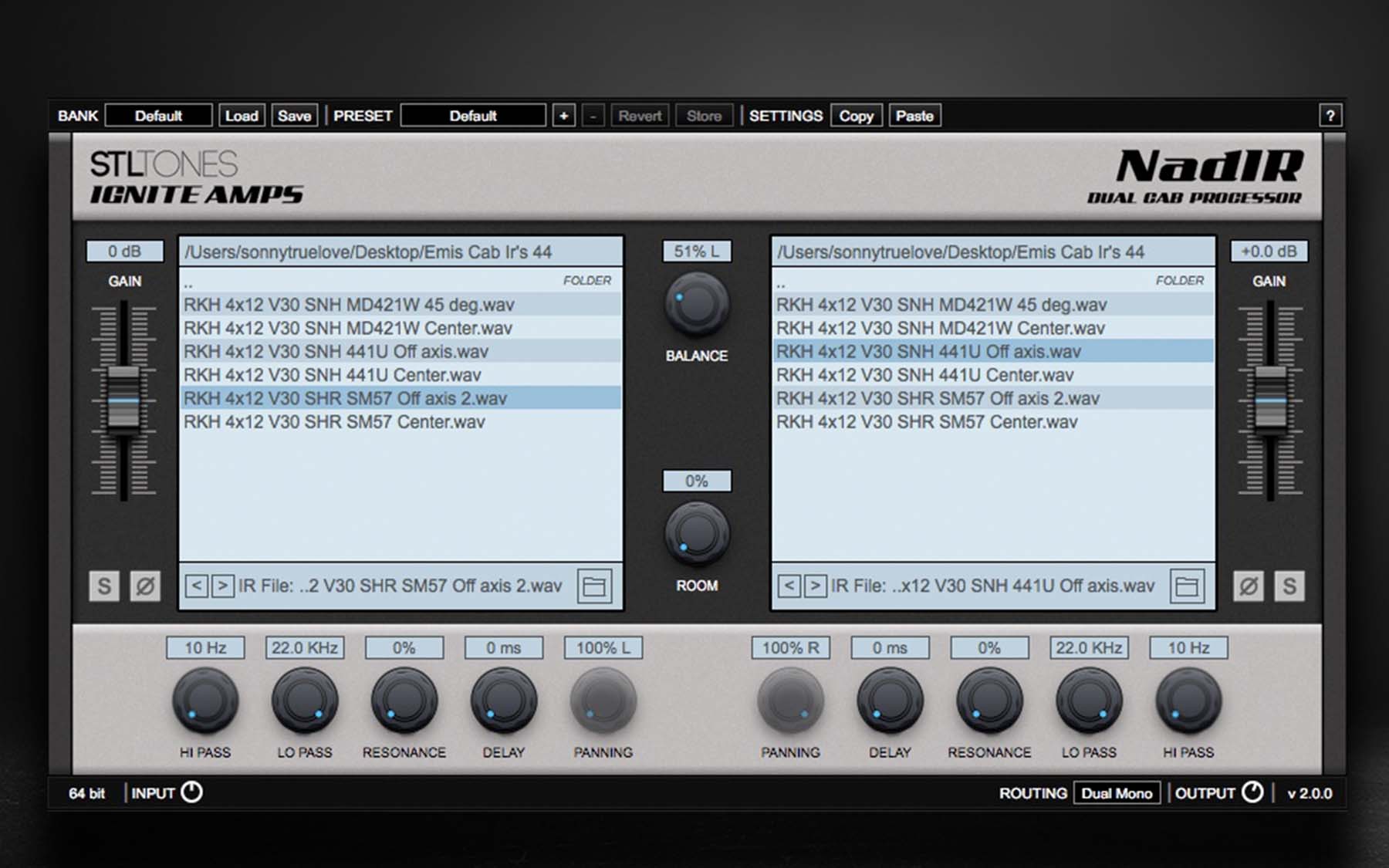
Task: Invert phase on the right cab
Action: [x=1249, y=586]
